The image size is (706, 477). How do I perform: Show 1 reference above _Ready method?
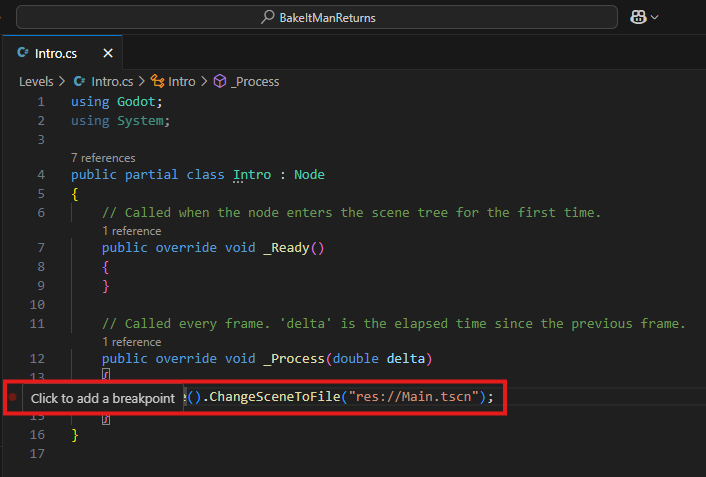tap(131, 231)
